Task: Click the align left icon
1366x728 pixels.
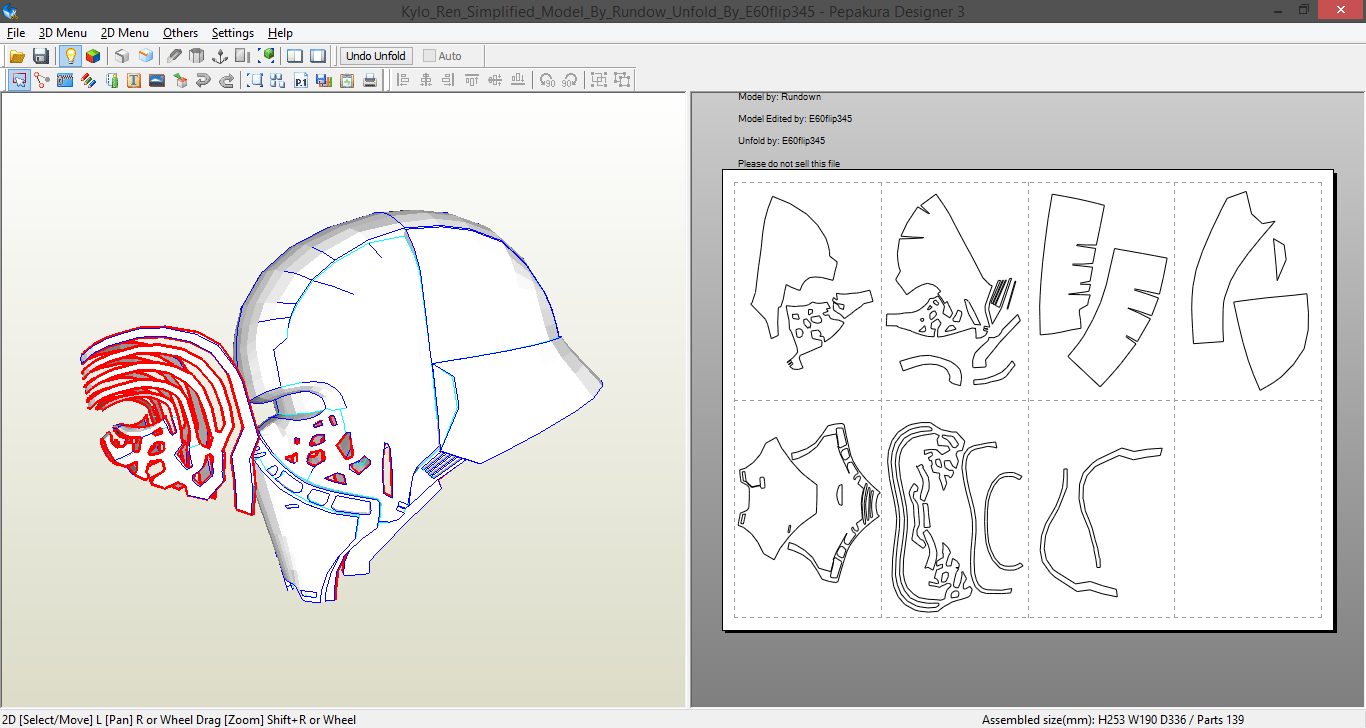Action: (403, 80)
